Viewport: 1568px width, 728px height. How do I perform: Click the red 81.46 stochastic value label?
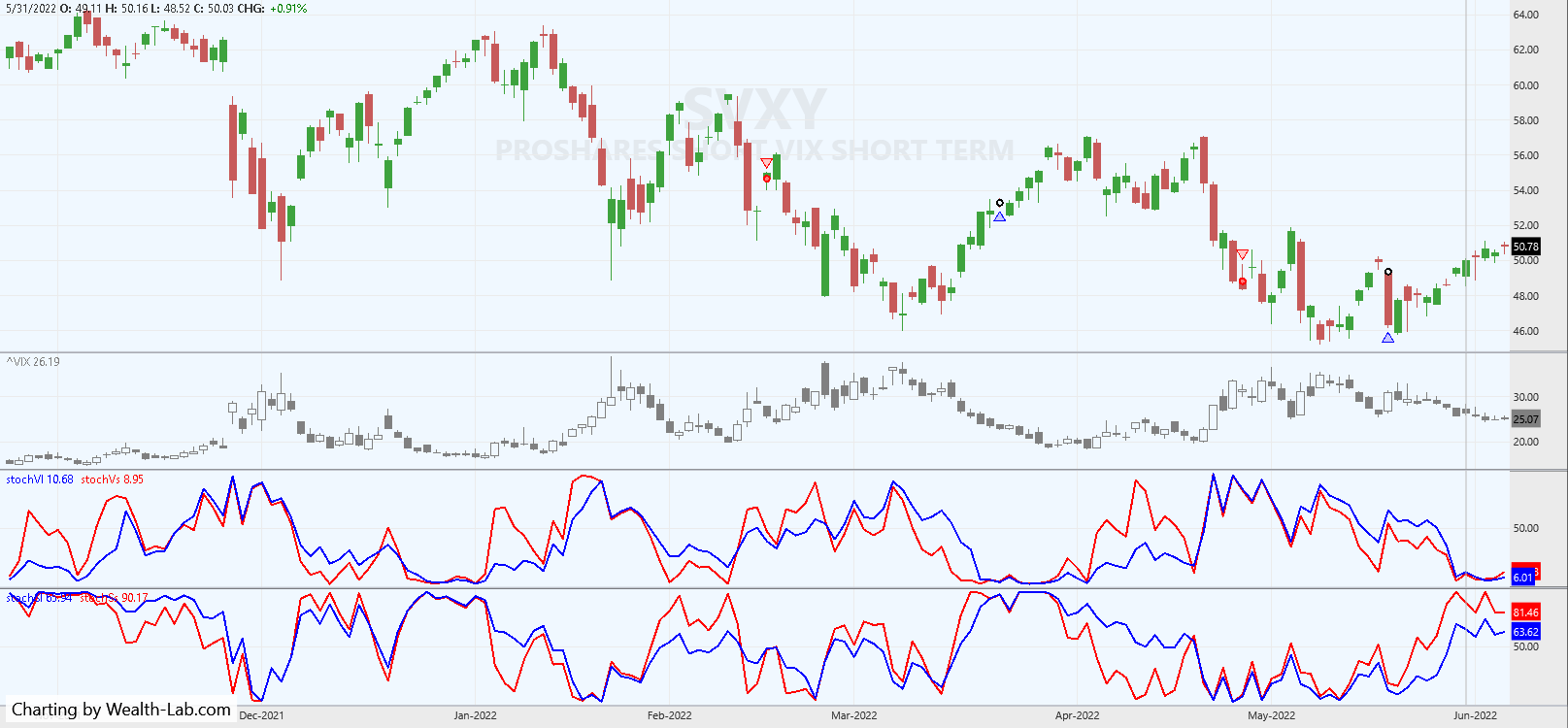pyautogui.click(x=1526, y=612)
